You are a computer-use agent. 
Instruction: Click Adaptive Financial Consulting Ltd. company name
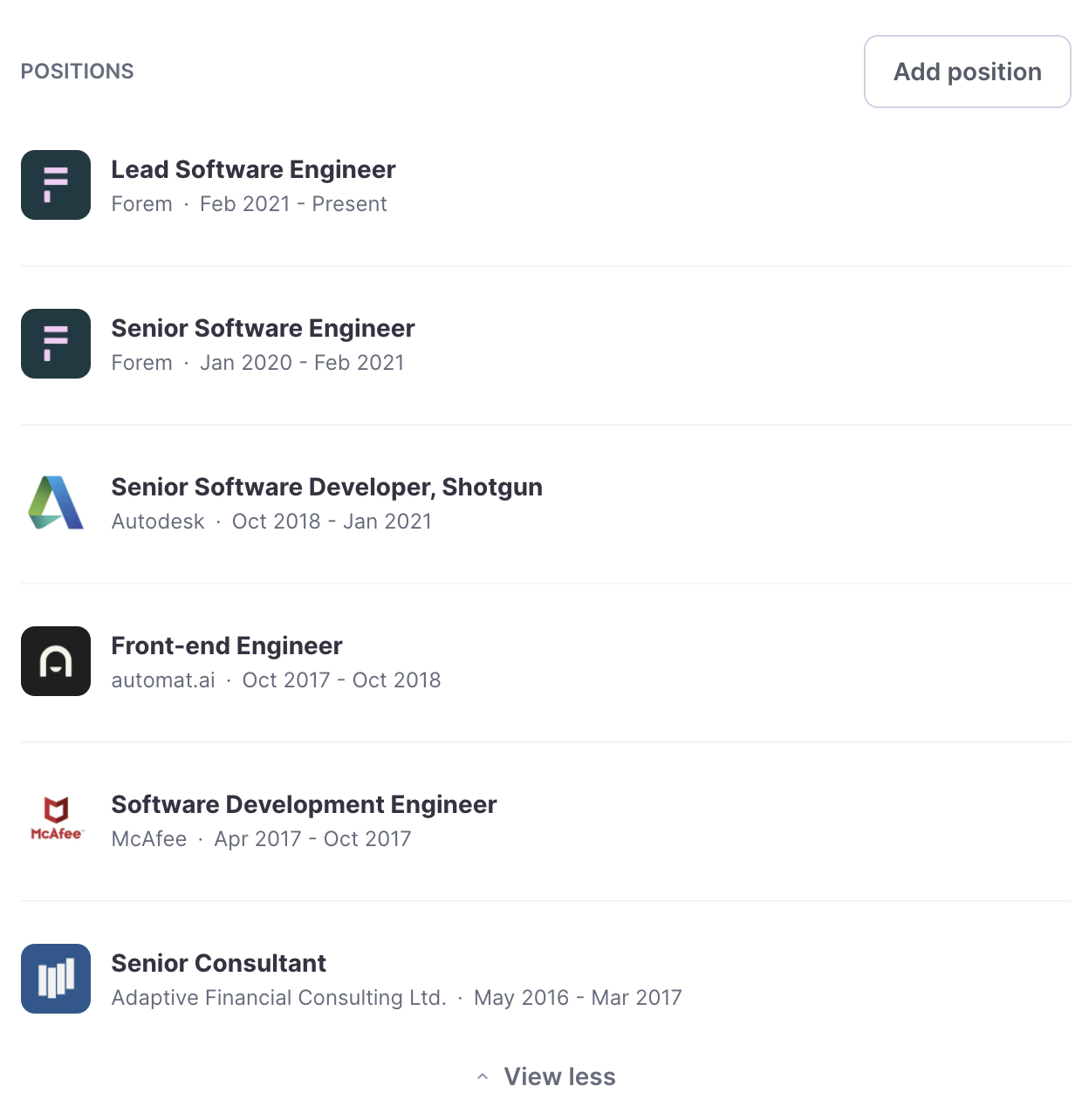[x=278, y=998]
